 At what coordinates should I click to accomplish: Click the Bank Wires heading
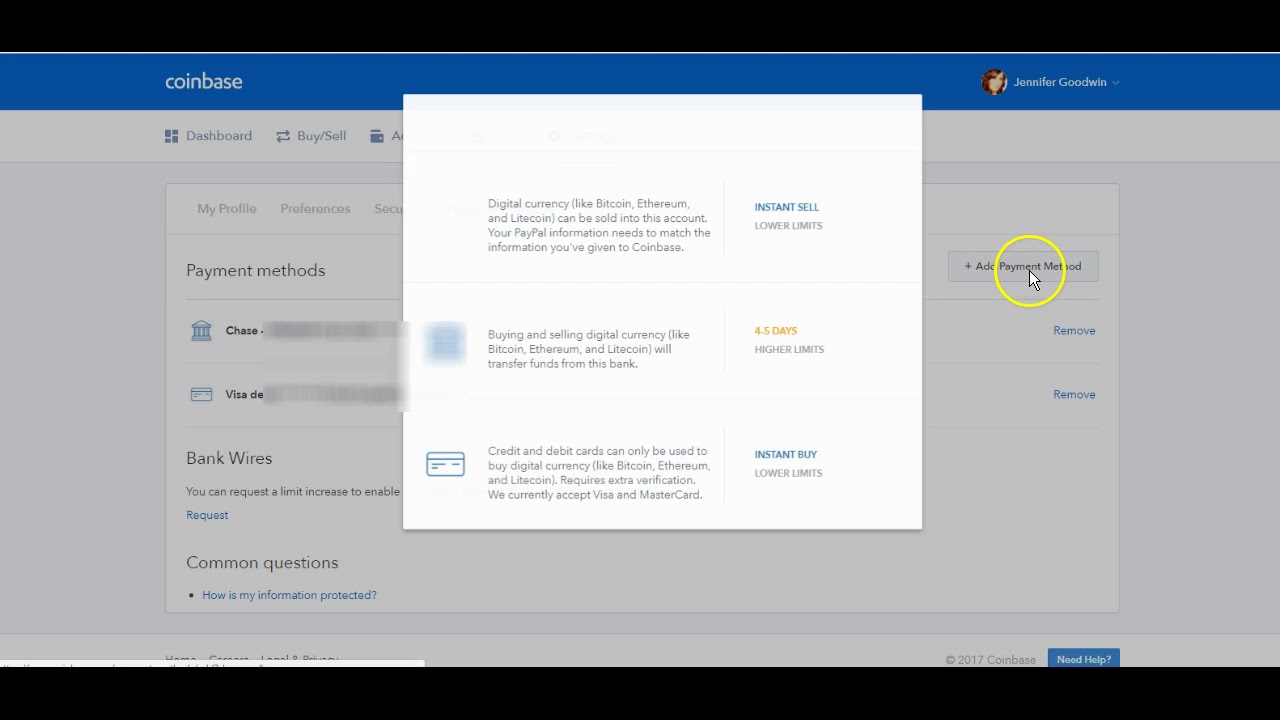click(x=229, y=458)
